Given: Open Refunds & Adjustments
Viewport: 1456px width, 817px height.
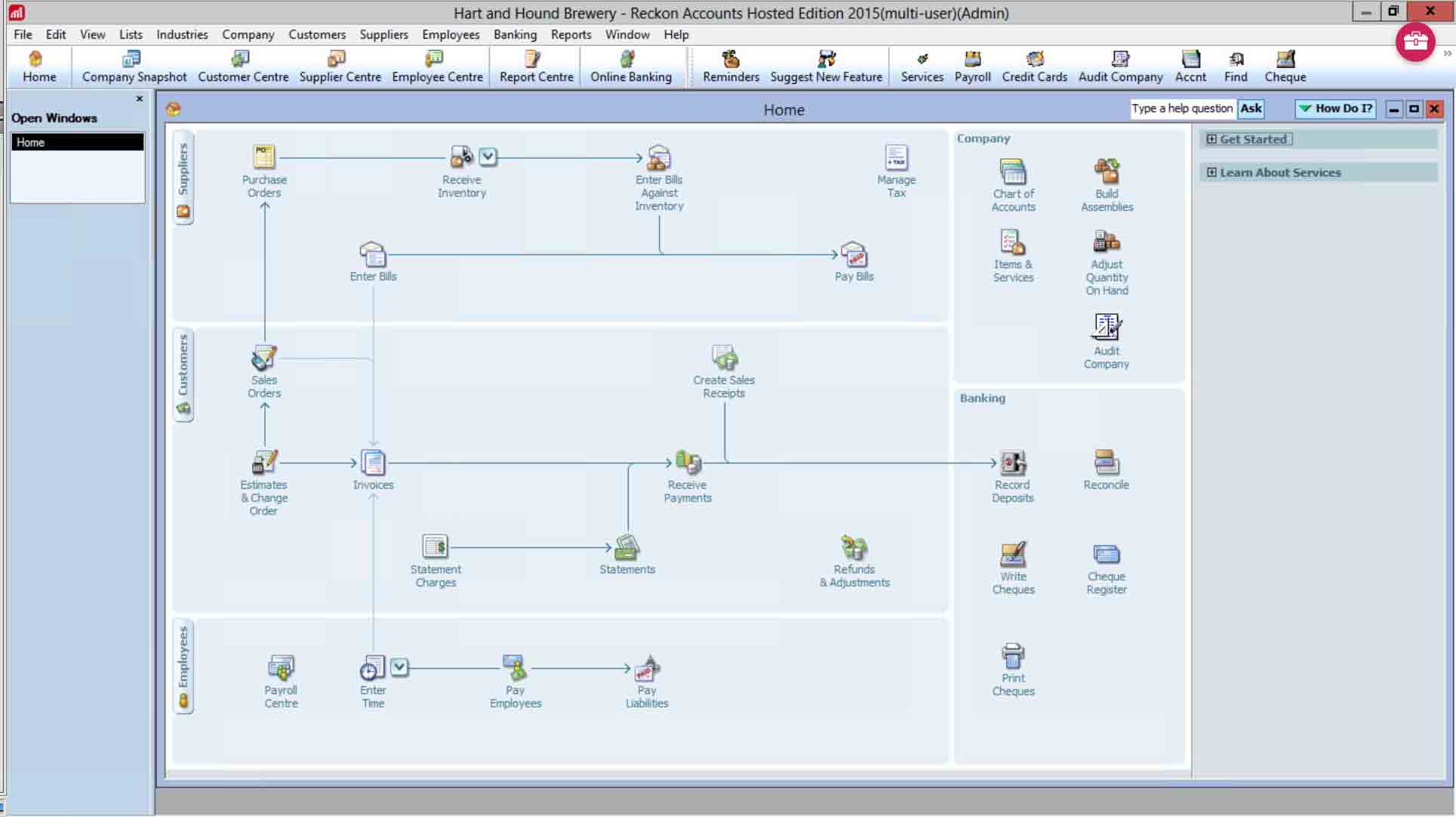Looking at the screenshot, I should [854, 548].
